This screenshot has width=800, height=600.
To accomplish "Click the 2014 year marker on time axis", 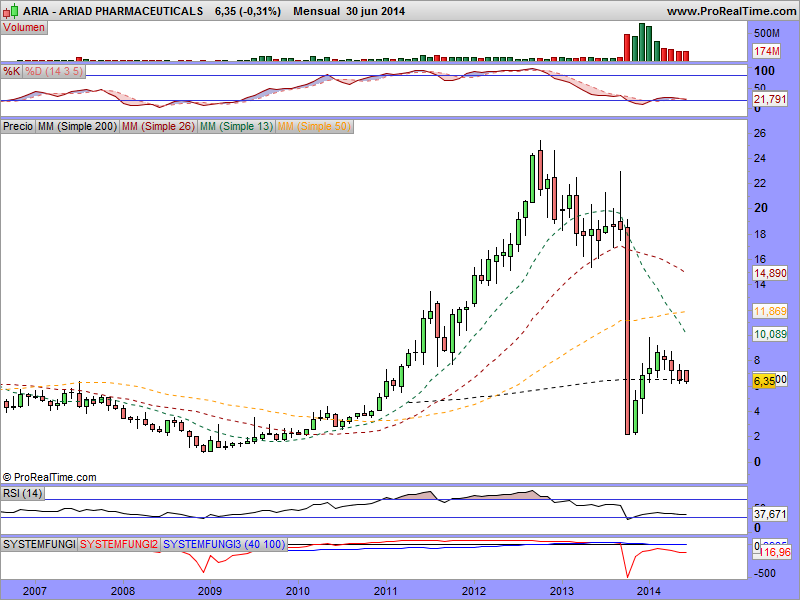I will click(x=649, y=591).
